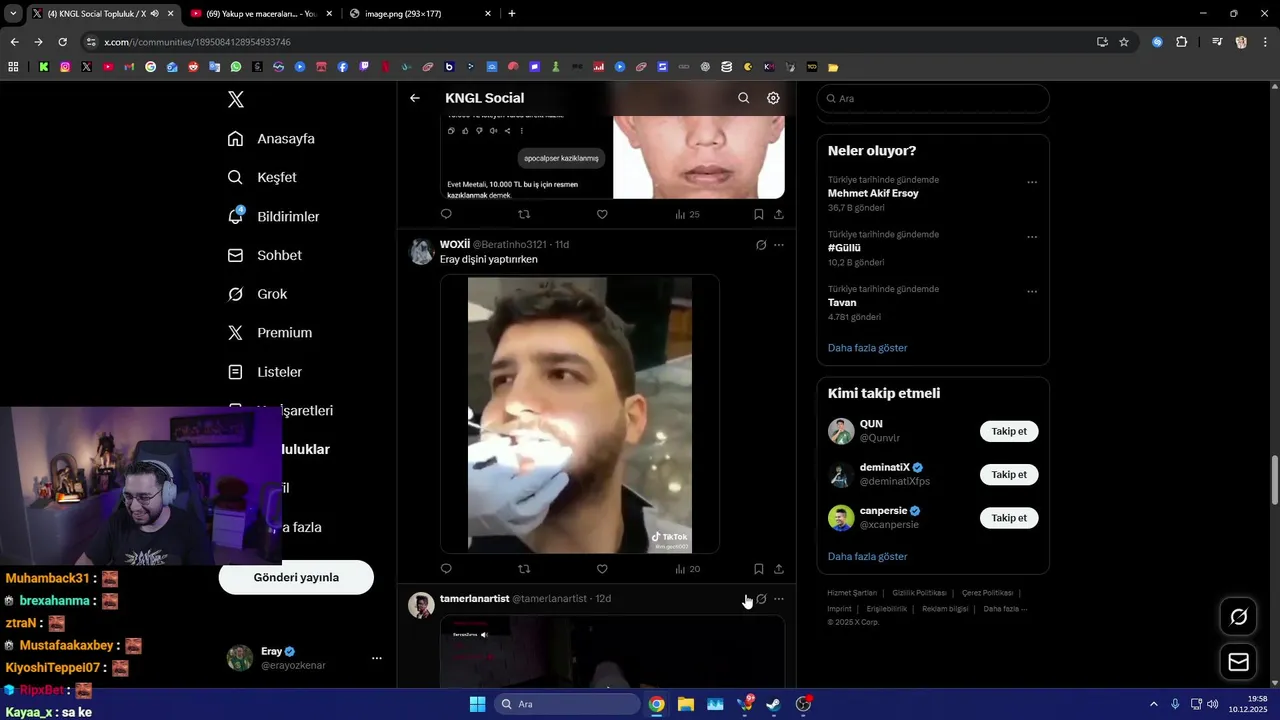Open Bildirimler notifications
Viewport: 1280px width, 720px height.
tap(273, 216)
